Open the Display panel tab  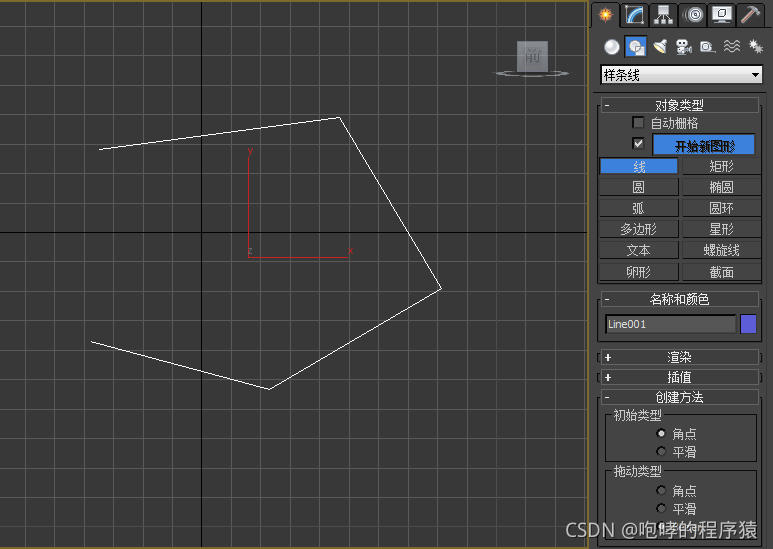(721, 15)
